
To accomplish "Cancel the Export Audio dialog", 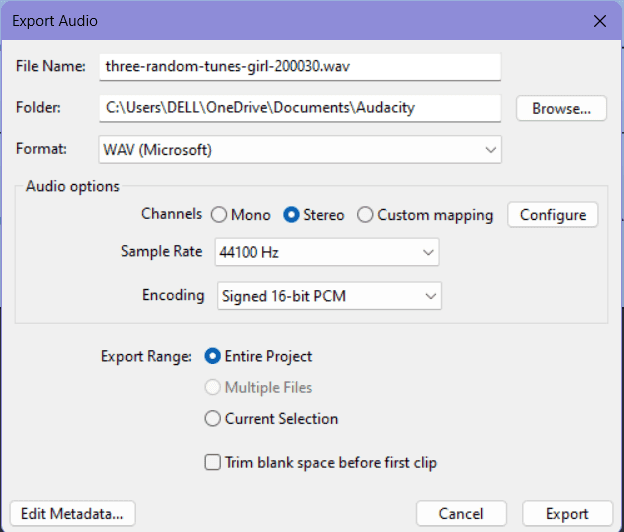I will tap(461, 513).
